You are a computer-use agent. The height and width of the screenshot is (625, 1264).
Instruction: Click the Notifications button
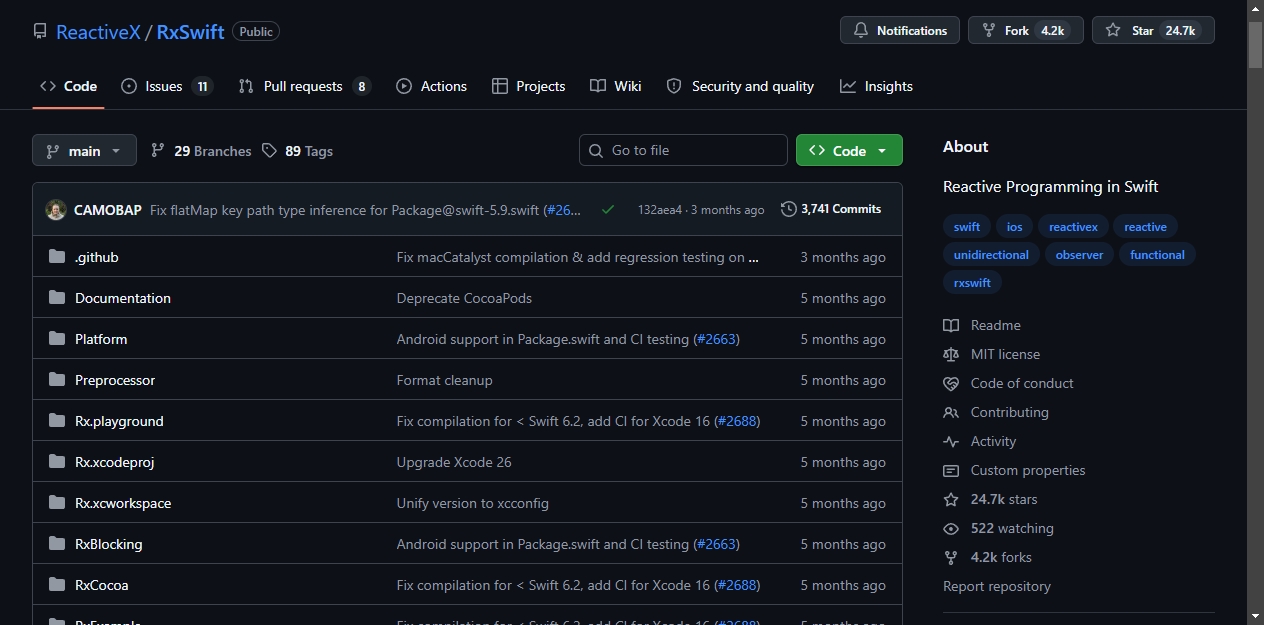[900, 31]
